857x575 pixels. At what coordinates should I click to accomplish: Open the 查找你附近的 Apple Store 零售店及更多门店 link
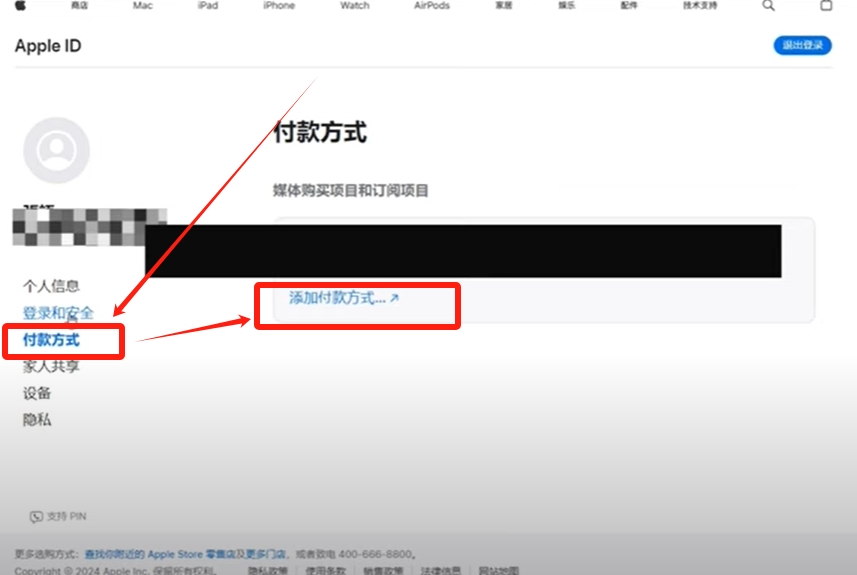[186, 554]
